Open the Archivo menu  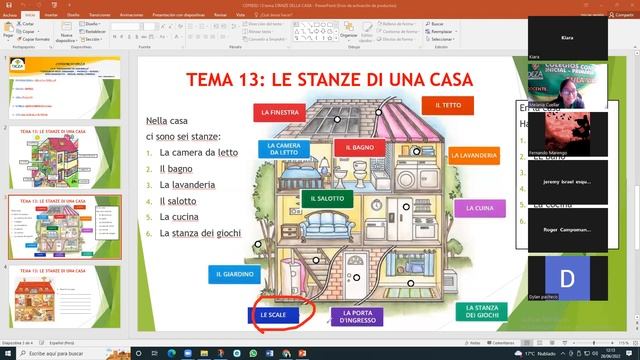(10, 15)
